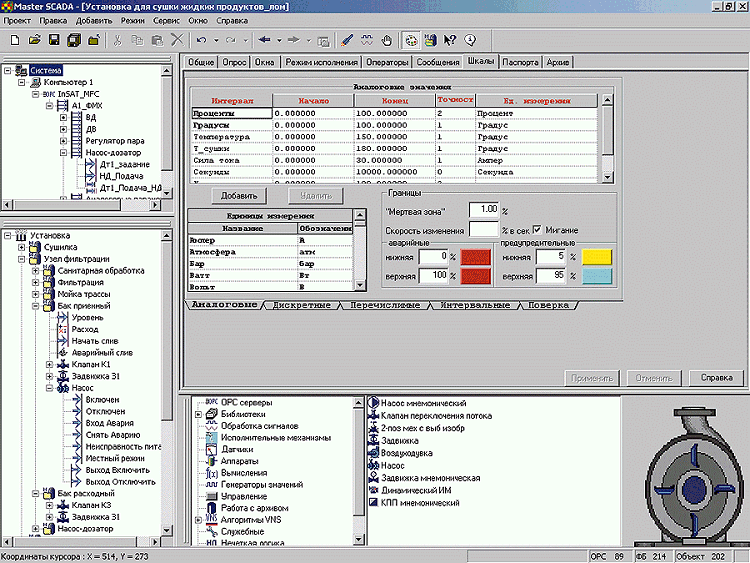The height and width of the screenshot is (563, 750).
Task: Click the Справка button
Action: [717, 377]
